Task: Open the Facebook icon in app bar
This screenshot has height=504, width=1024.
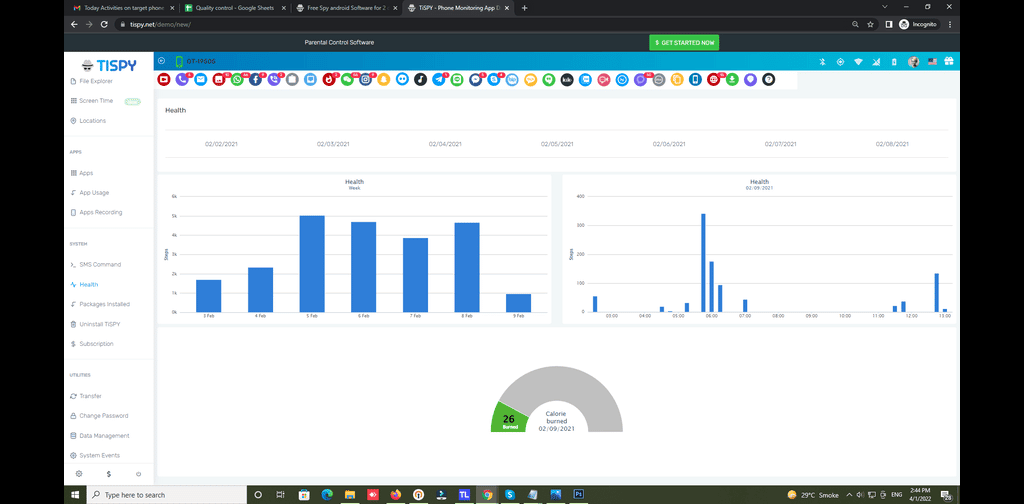Action: click(x=255, y=80)
